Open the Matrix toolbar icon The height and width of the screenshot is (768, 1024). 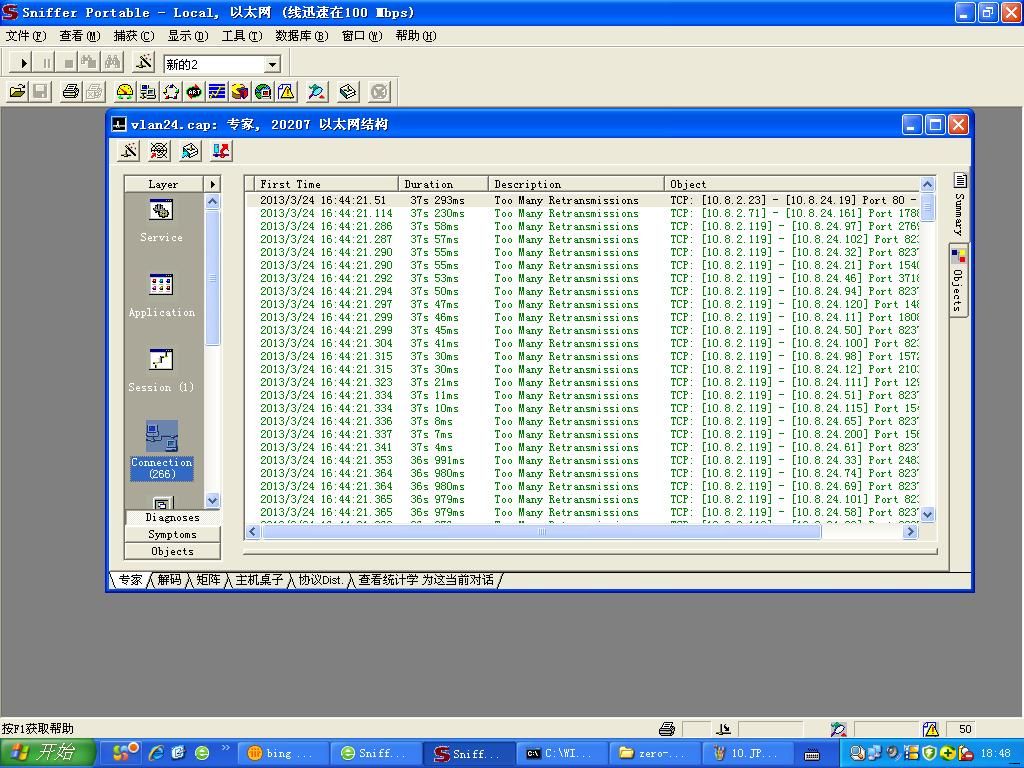pos(172,91)
